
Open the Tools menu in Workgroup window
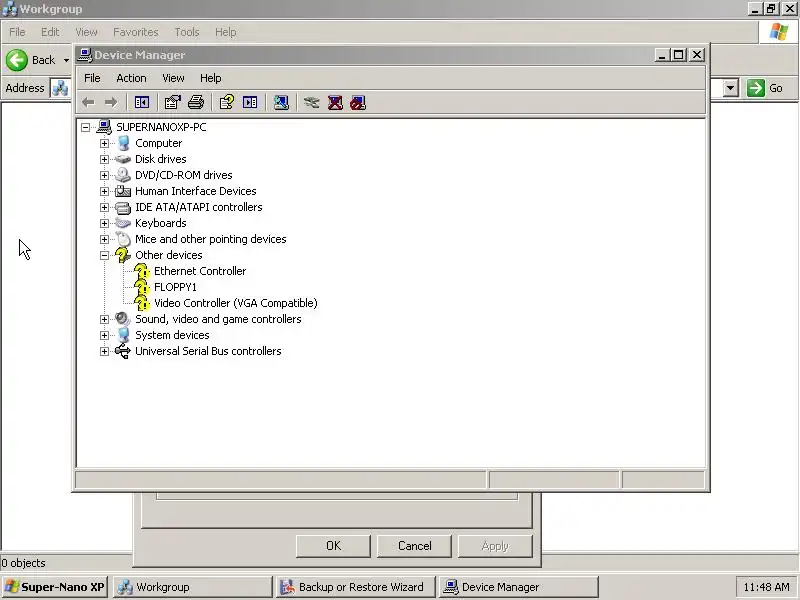pos(187,32)
